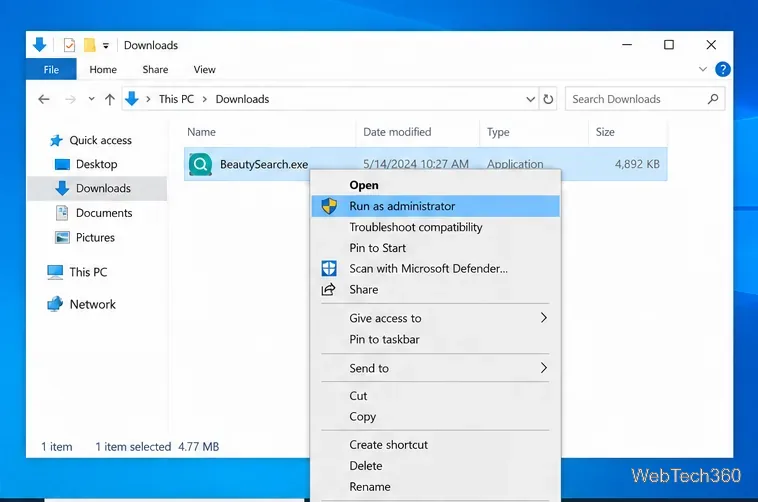This screenshot has height=502, width=758.
Task: Click the forward navigation arrow
Action: point(71,99)
